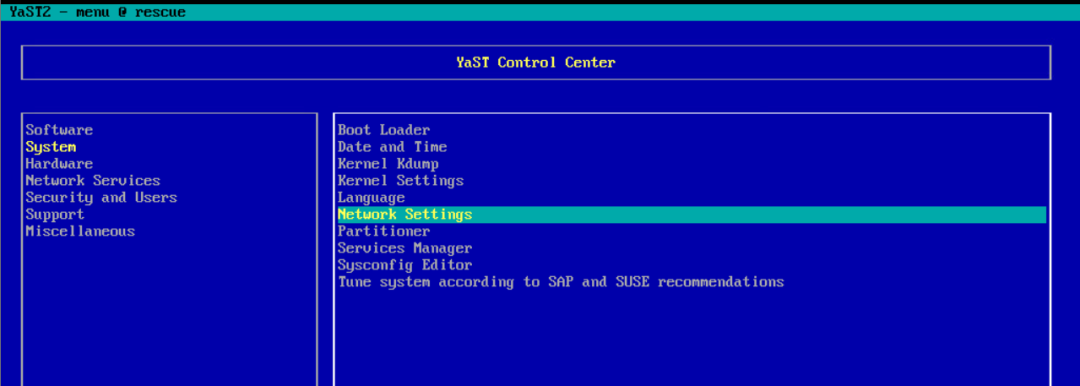Open the highlighted Network Settings entry

pyautogui.click(x=692, y=214)
